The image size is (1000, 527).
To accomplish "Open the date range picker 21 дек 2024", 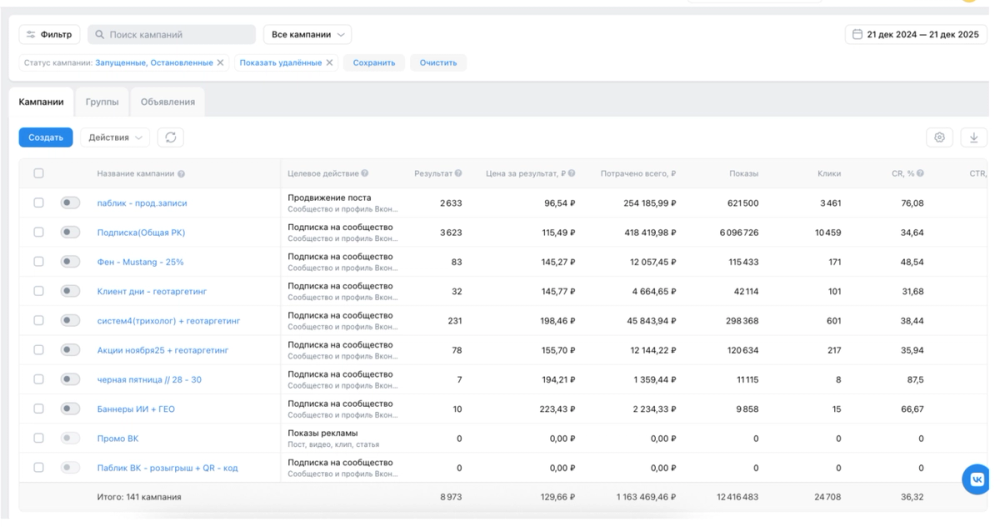I will 916,34.
